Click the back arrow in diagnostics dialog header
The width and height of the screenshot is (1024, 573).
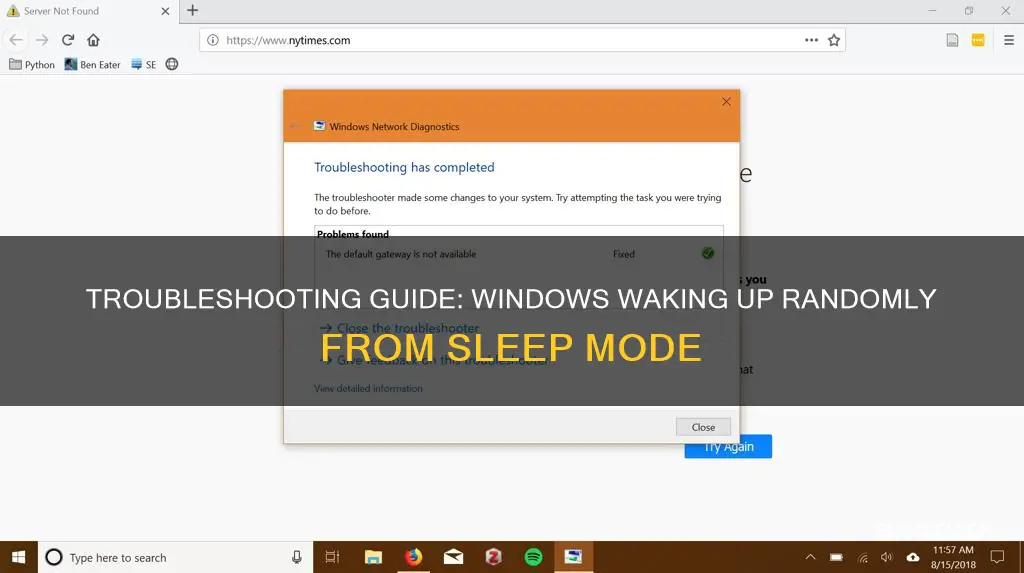click(x=295, y=126)
